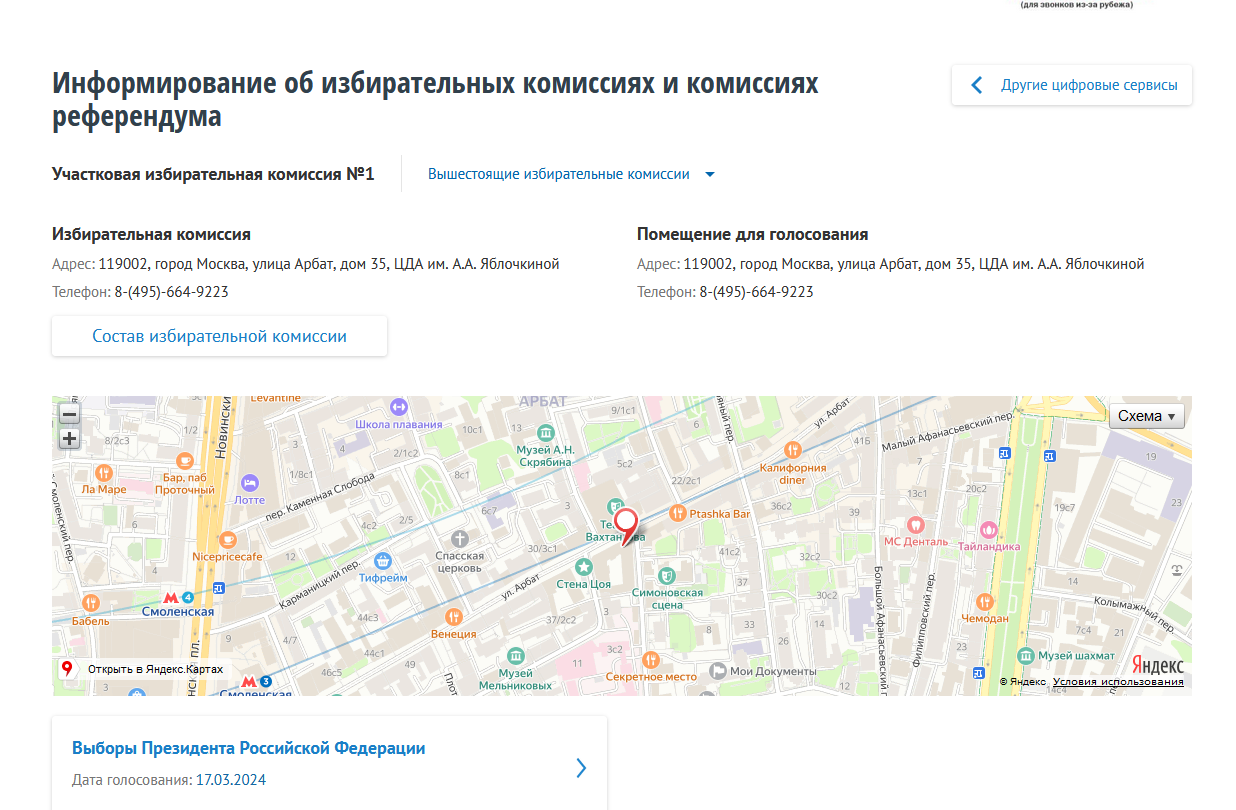Select the Ла Маре restaurant icon

103,472
